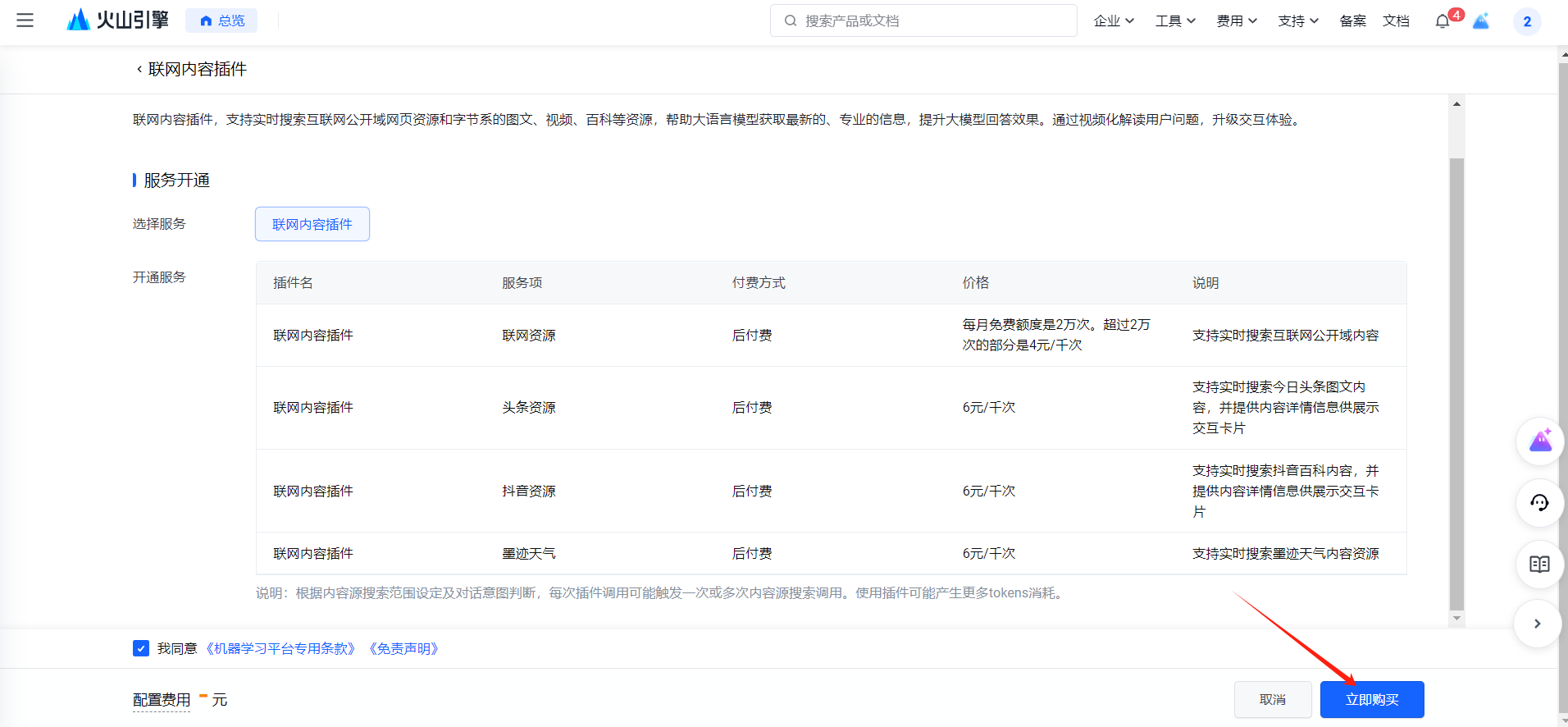Open the customer service headset icon
This screenshot has width=1568, height=727.
point(1539,502)
